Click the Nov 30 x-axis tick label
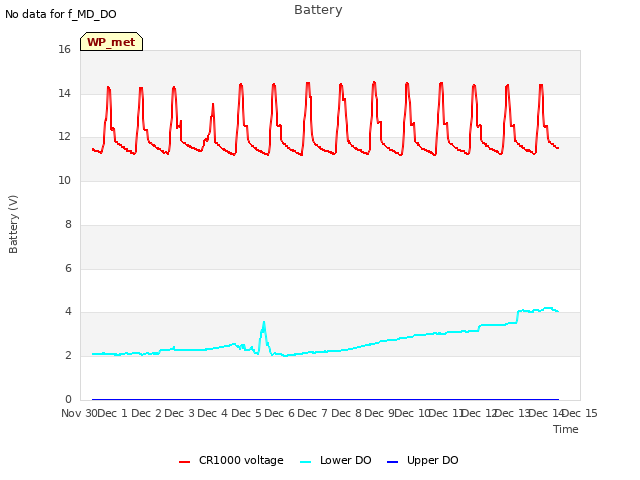Viewport: 640px width, 480px height. click(79, 413)
